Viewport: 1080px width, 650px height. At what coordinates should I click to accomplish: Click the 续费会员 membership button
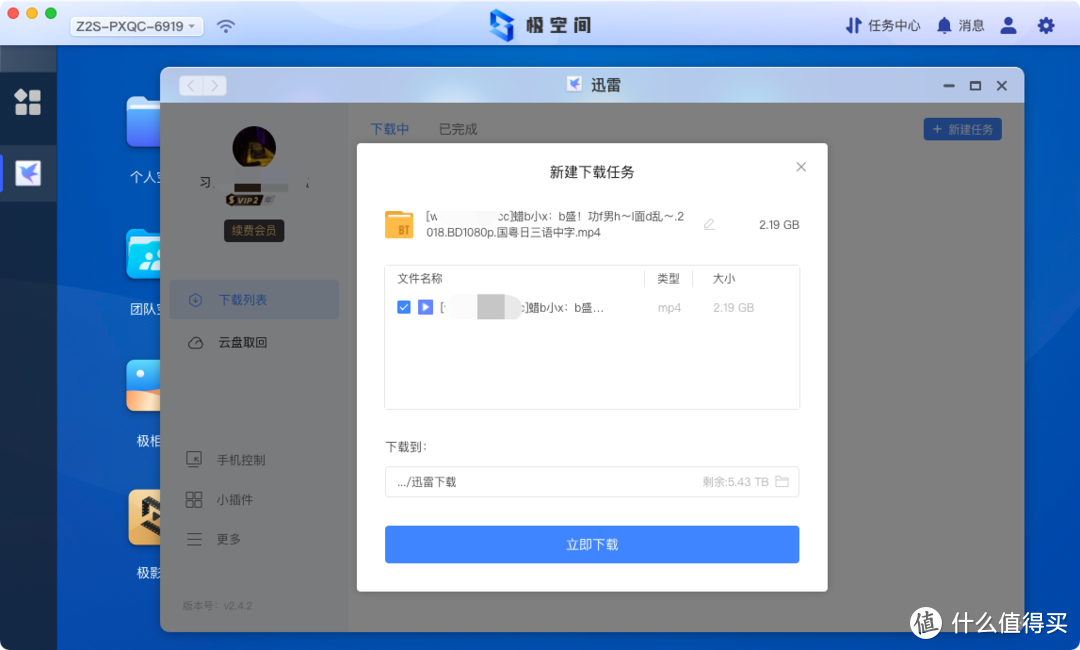pos(254,230)
